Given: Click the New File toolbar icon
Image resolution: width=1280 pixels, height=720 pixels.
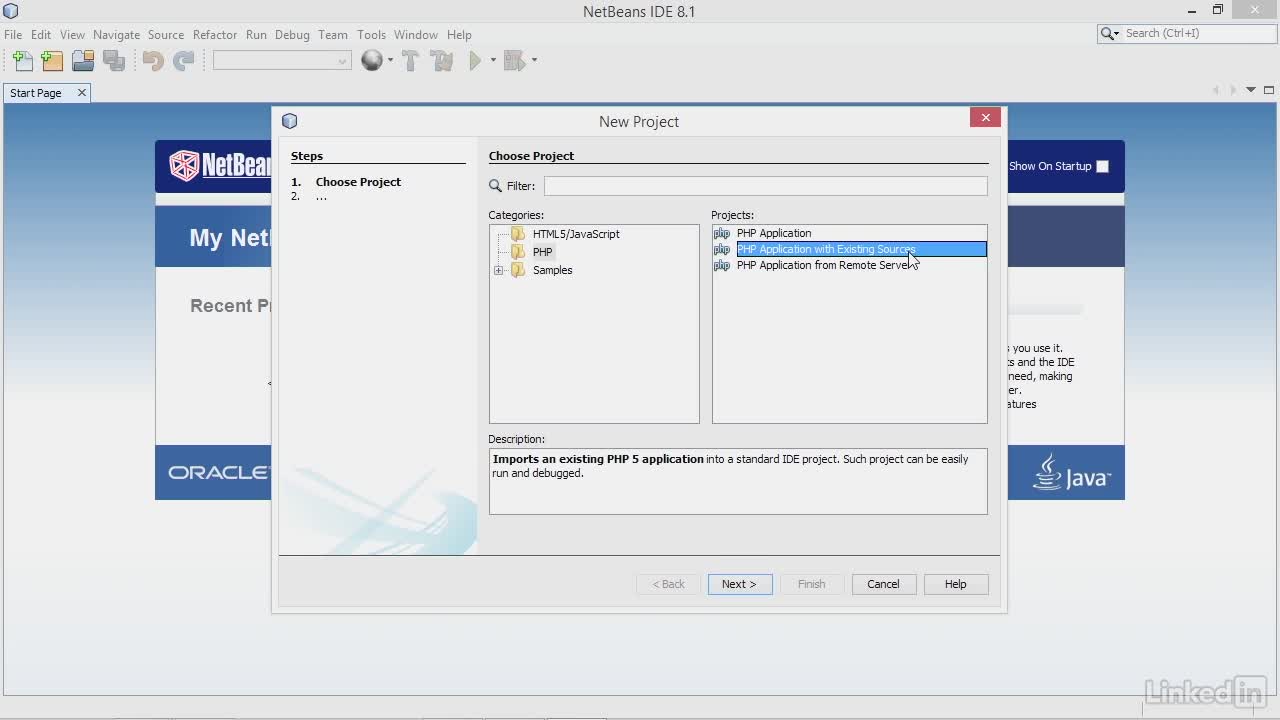Looking at the screenshot, I should click(x=22, y=61).
